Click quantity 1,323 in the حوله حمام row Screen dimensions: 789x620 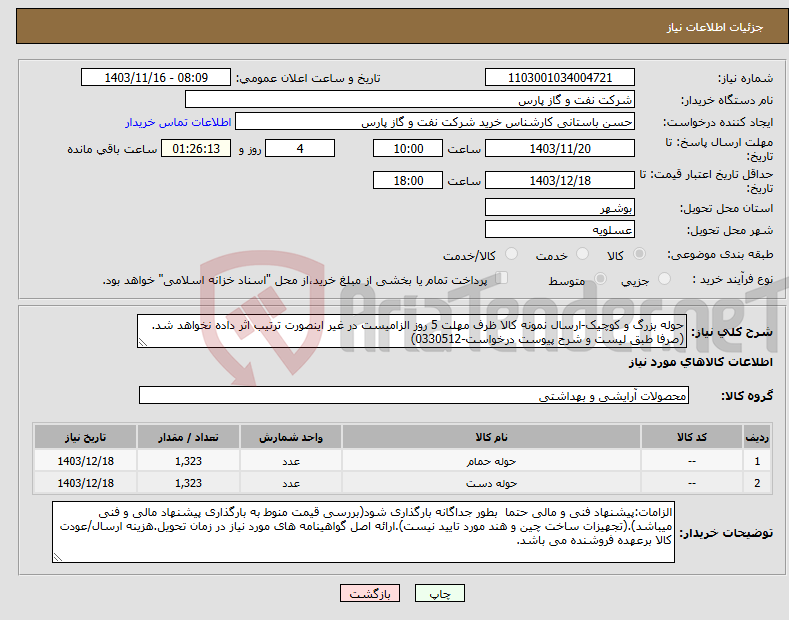click(x=188, y=461)
